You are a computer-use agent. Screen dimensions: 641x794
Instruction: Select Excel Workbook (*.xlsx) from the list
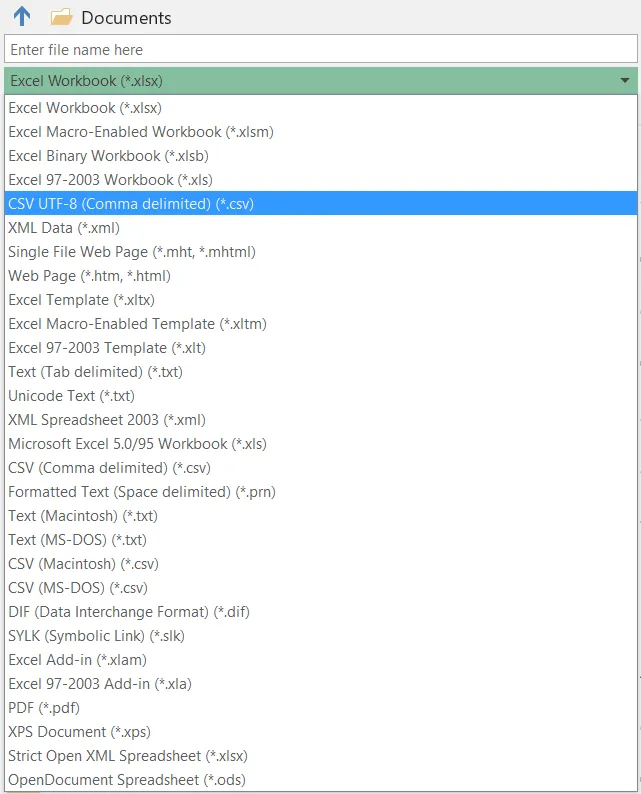pyautogui.click(x=320, y=108)
